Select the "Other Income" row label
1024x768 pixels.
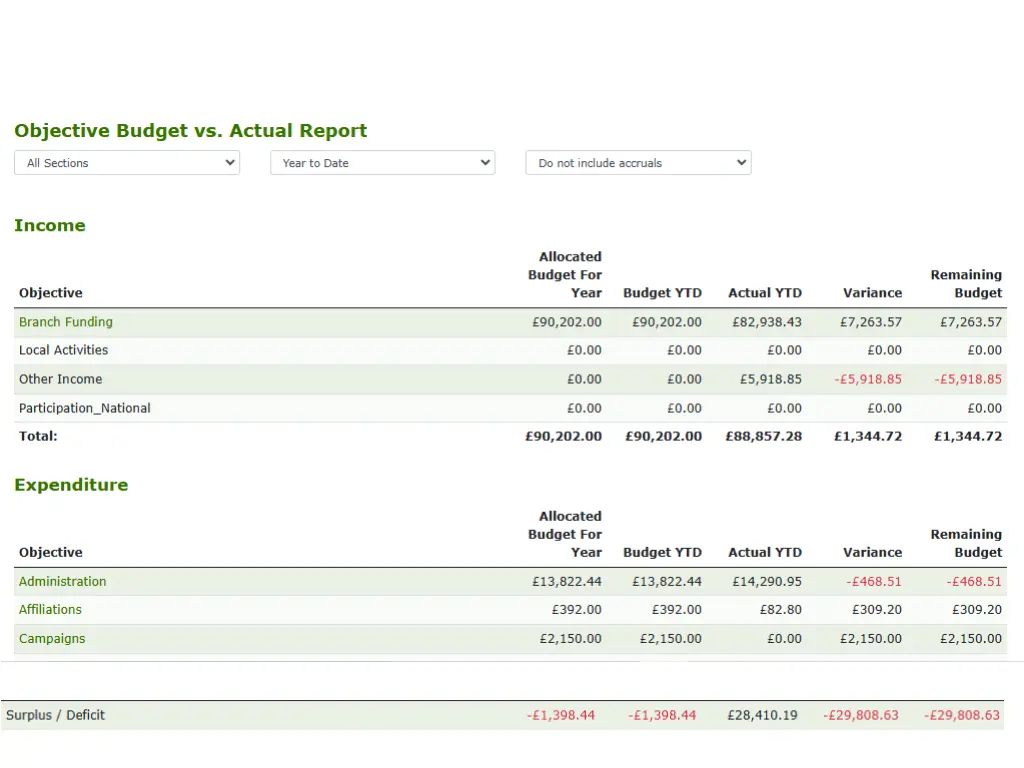pyautogui.click(x=61, y=379)
